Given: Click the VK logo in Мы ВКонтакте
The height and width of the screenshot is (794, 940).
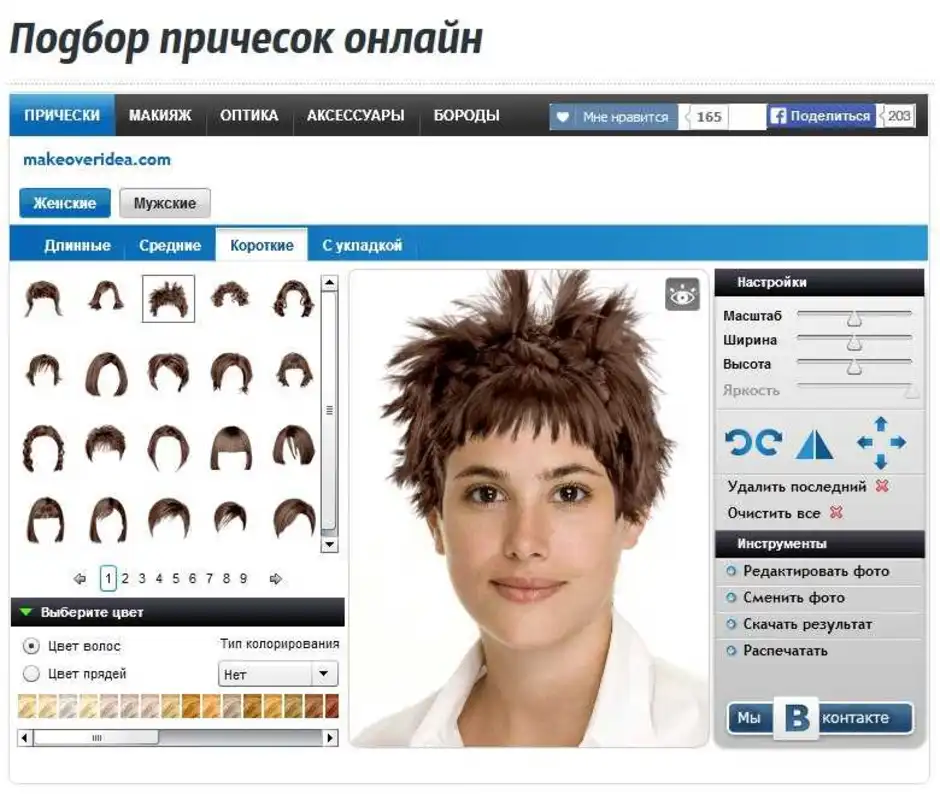Looking at the screenshot, I should tap(796, 717).
